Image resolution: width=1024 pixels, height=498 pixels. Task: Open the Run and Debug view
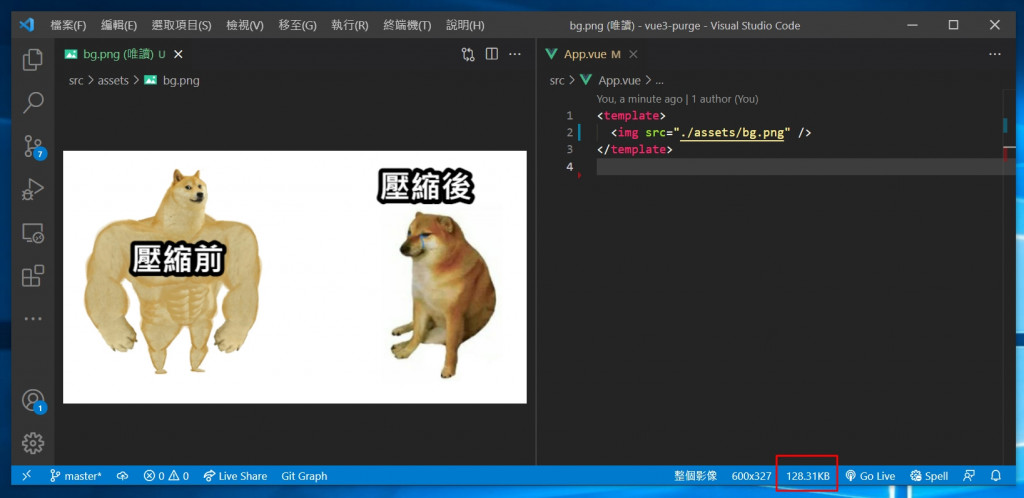coord(33,190)
